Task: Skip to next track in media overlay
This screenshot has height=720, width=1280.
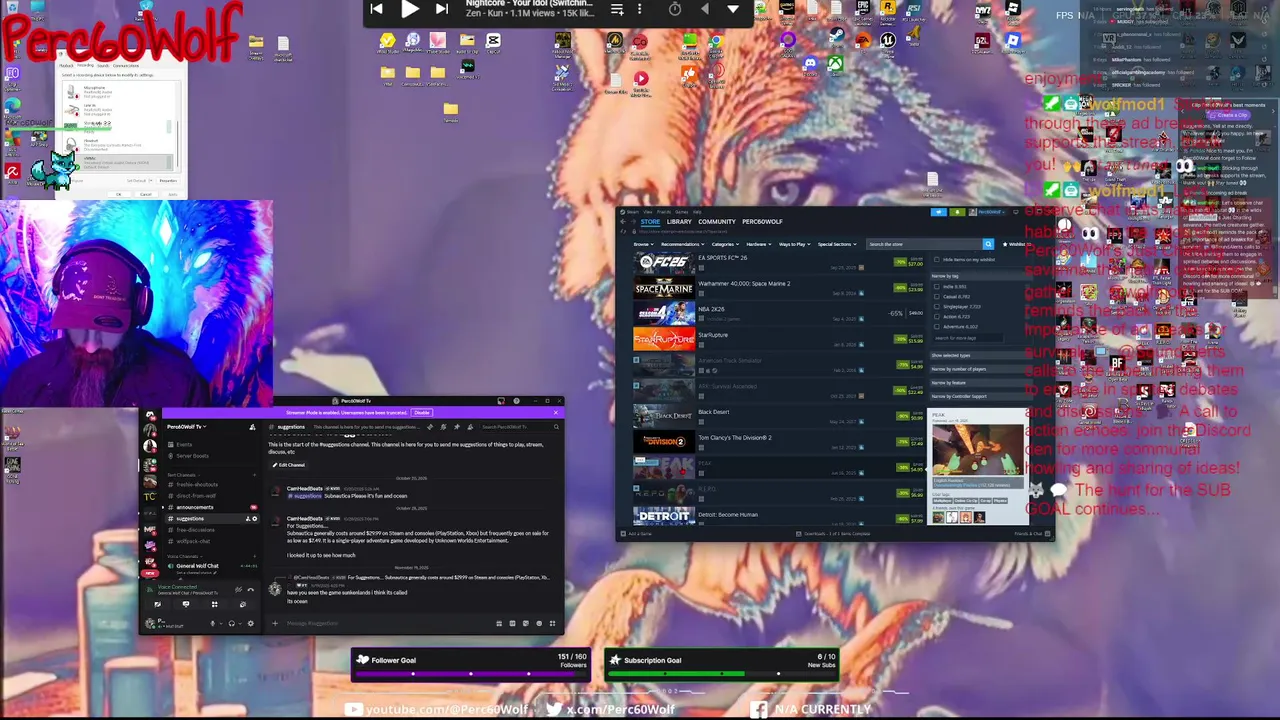Action: (x=442, y=9)
